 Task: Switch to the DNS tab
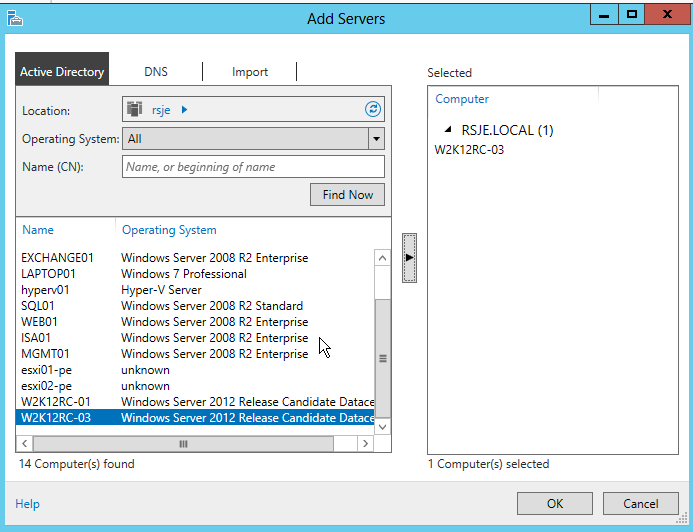click(x=156, y=72)
